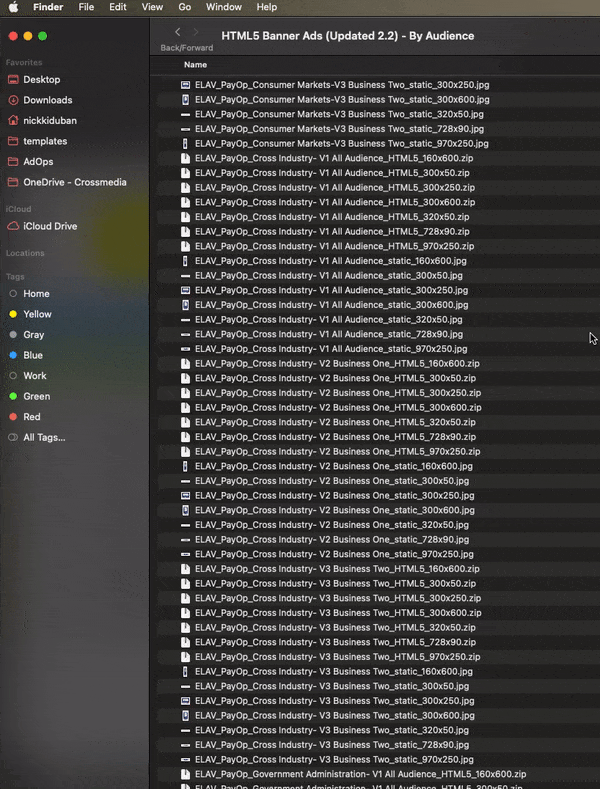Select Government Administration- V1 All Audience_HTML5_160x600.zip
The image size is (600, 789).
coord(360,774)
